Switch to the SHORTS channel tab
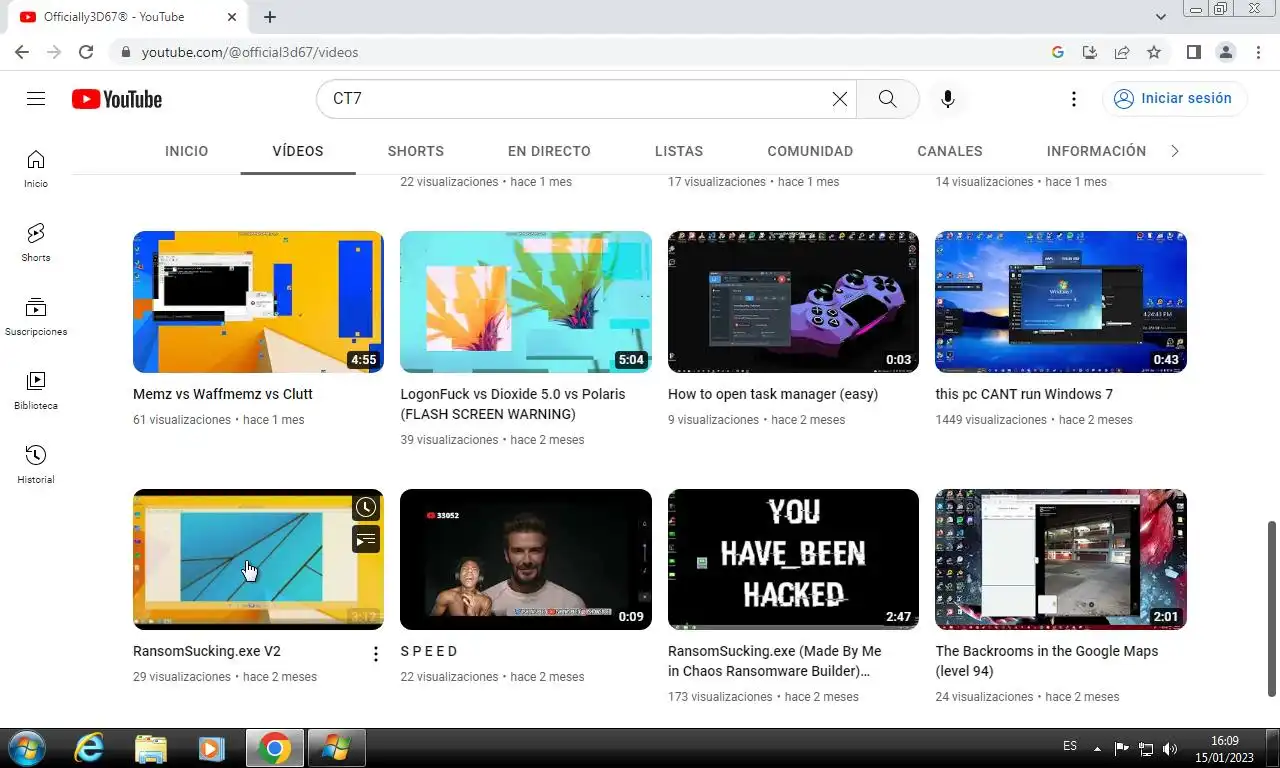 [416, 151]
